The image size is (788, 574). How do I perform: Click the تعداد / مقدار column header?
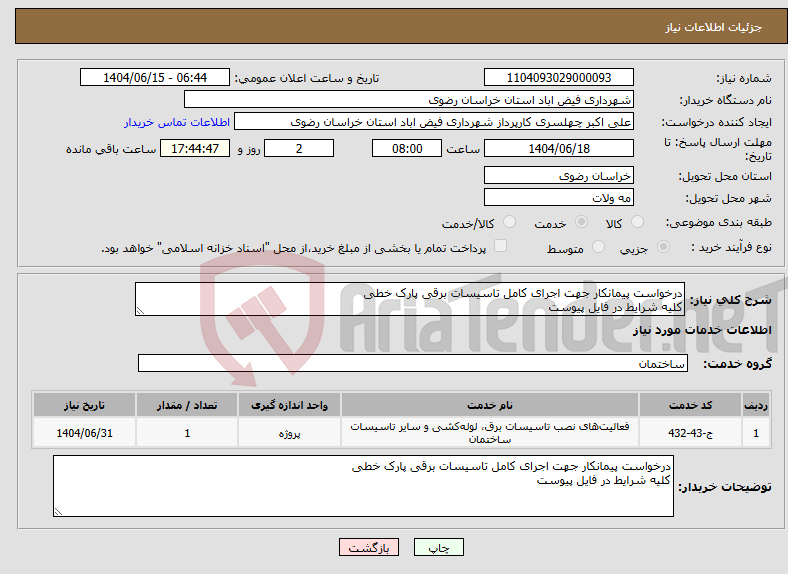[x=187, y=405]
